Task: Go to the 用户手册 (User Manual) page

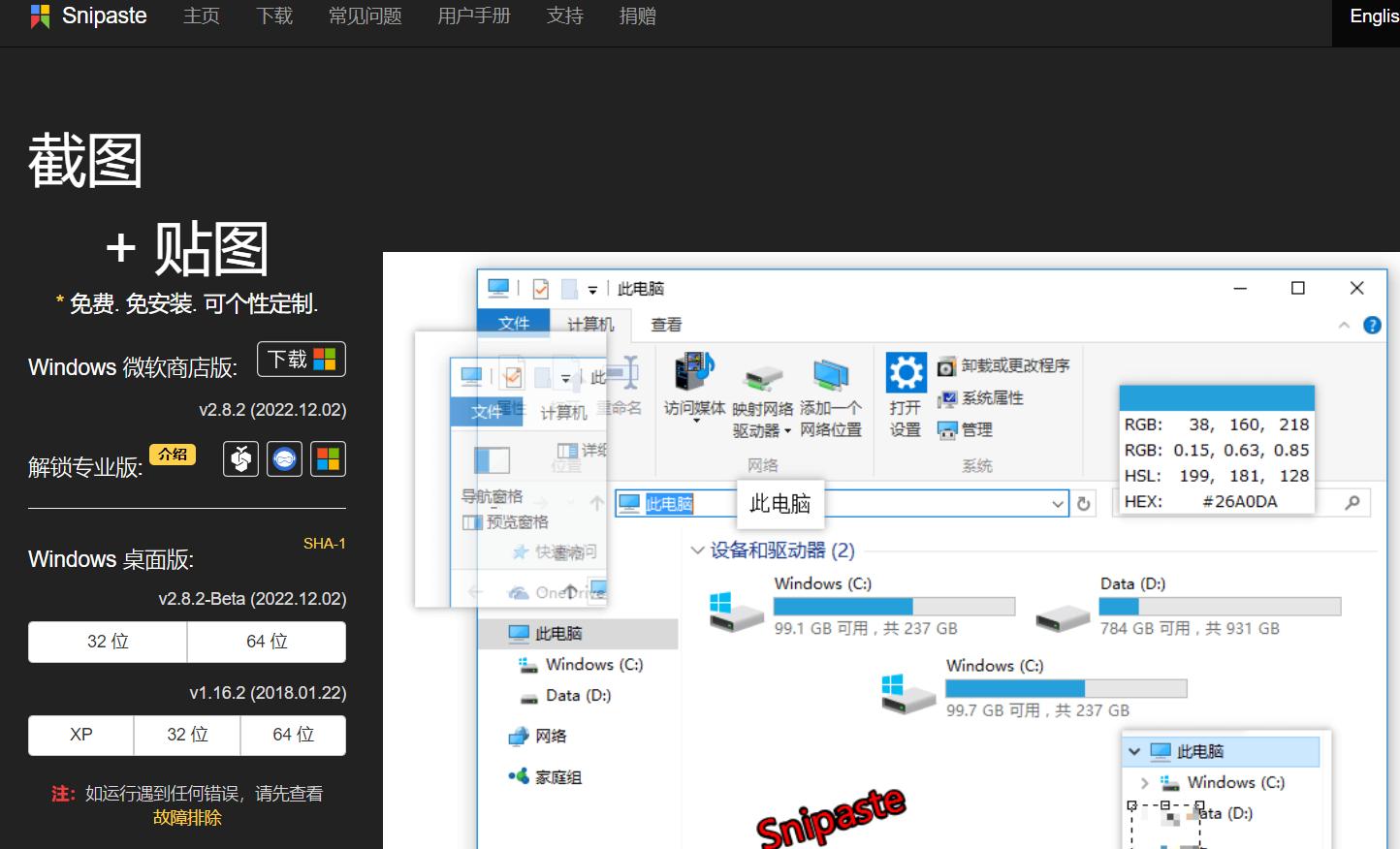Action: [x=473, y=16]
